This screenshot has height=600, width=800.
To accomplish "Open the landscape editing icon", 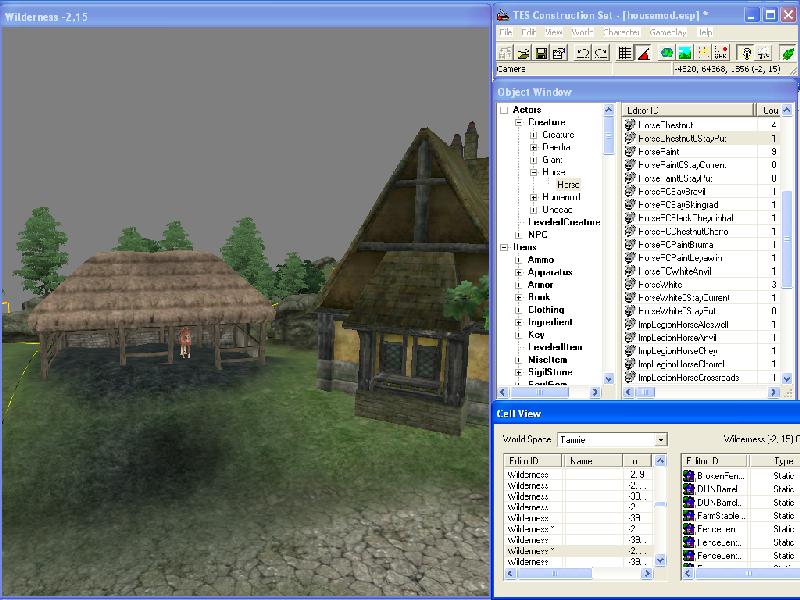I will (x=685, y=53).
